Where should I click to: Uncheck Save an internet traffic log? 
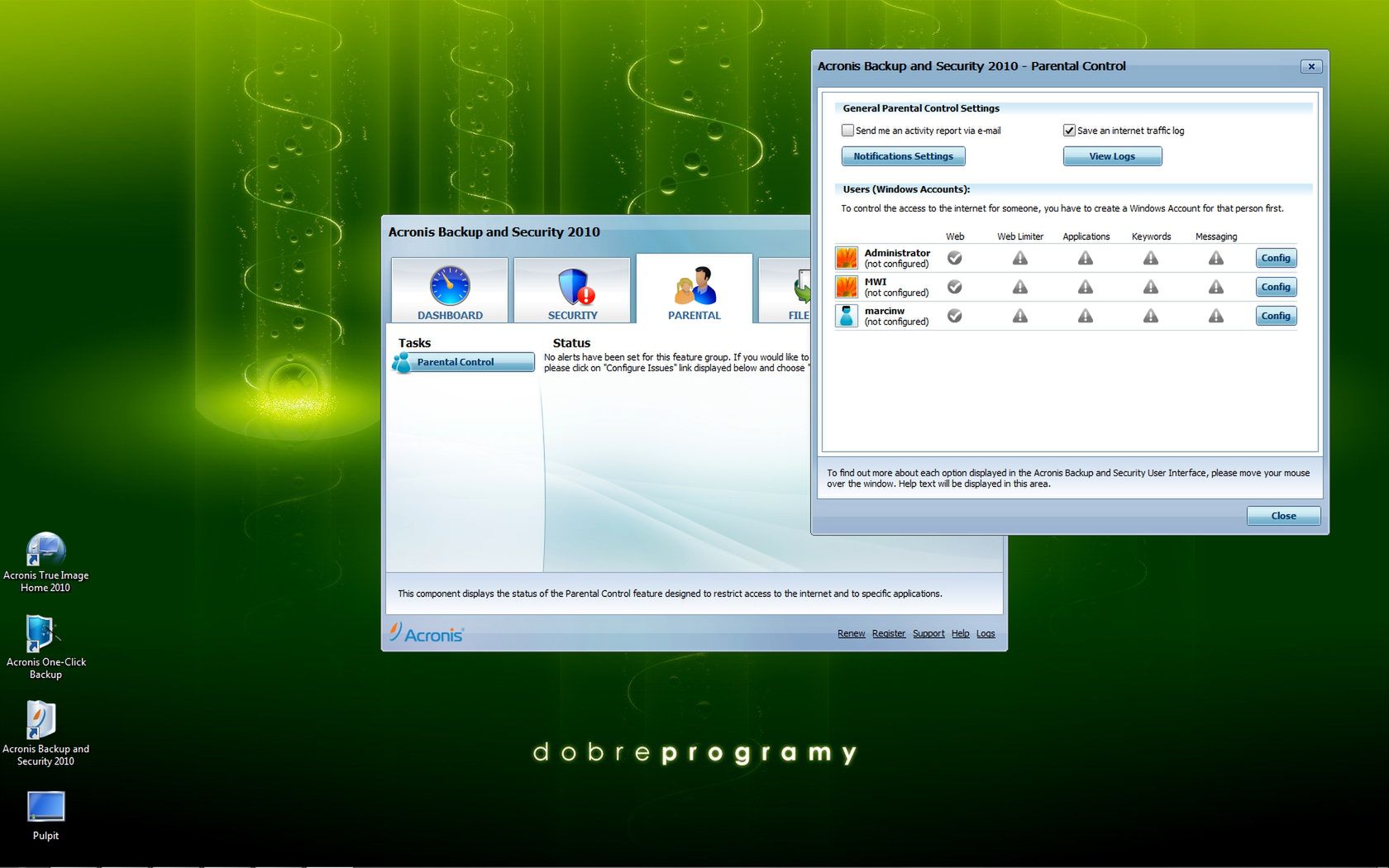click(x=1069, y=131)
